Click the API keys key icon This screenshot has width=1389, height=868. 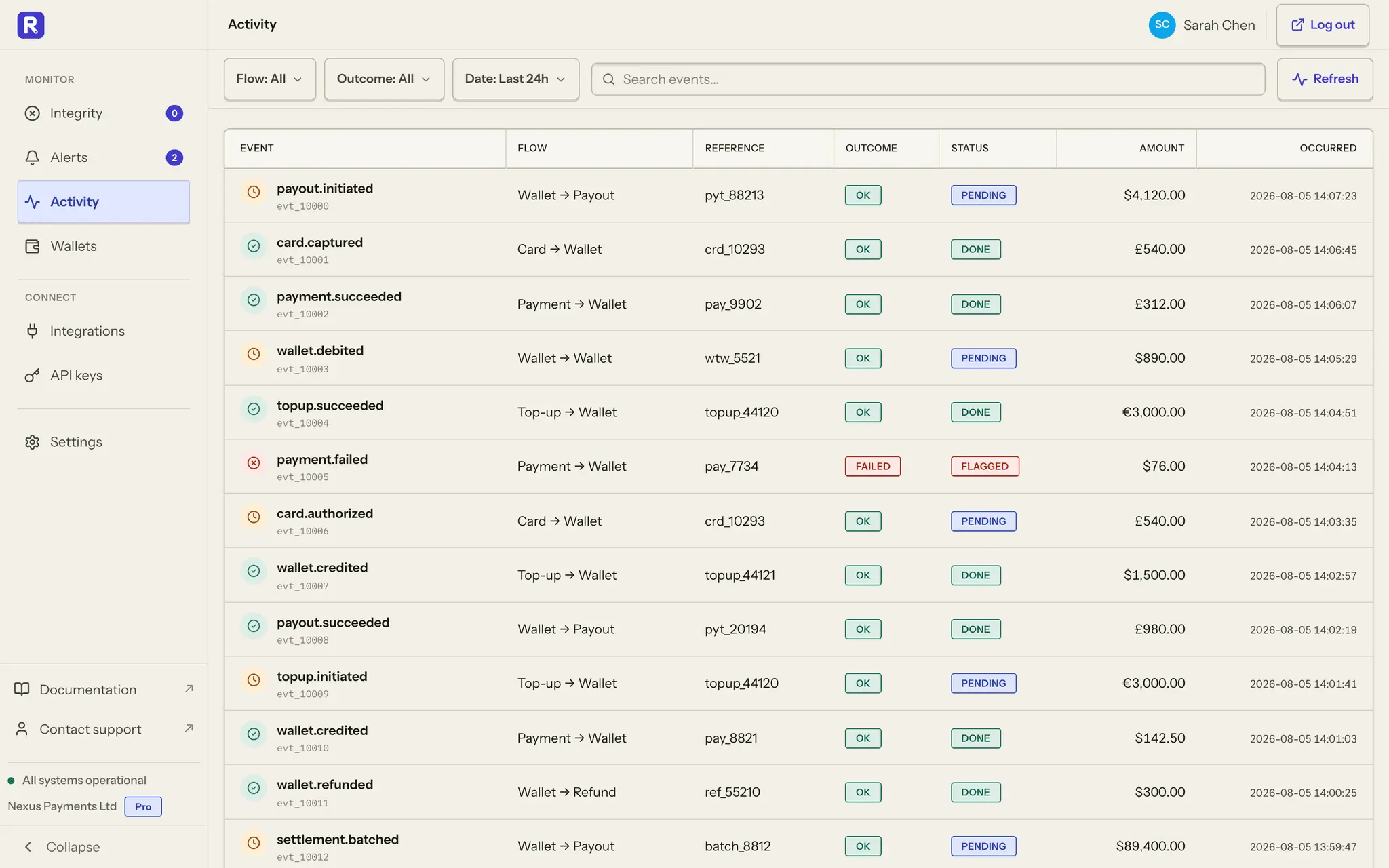click(x=32, y=376)
